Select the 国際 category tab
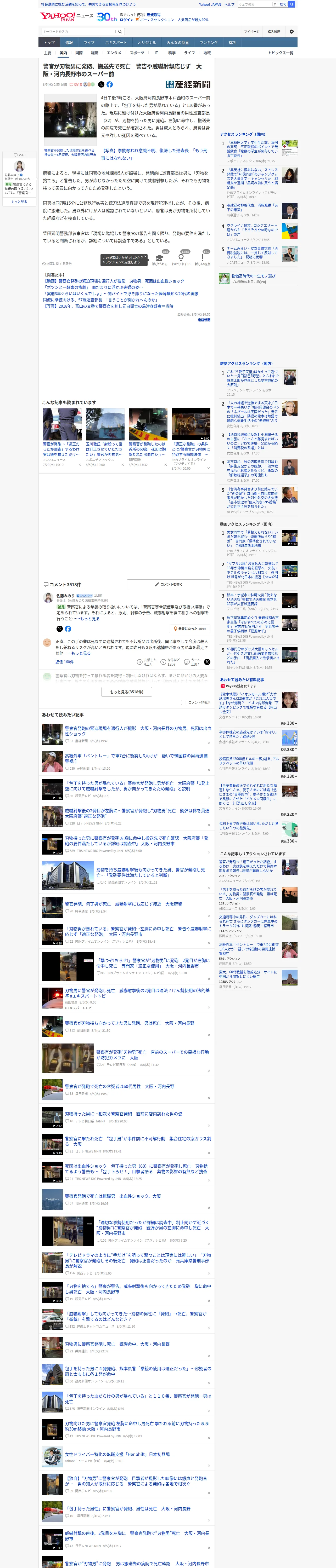This screenshot has height=1568, width=336. click(x=79, y=53)
